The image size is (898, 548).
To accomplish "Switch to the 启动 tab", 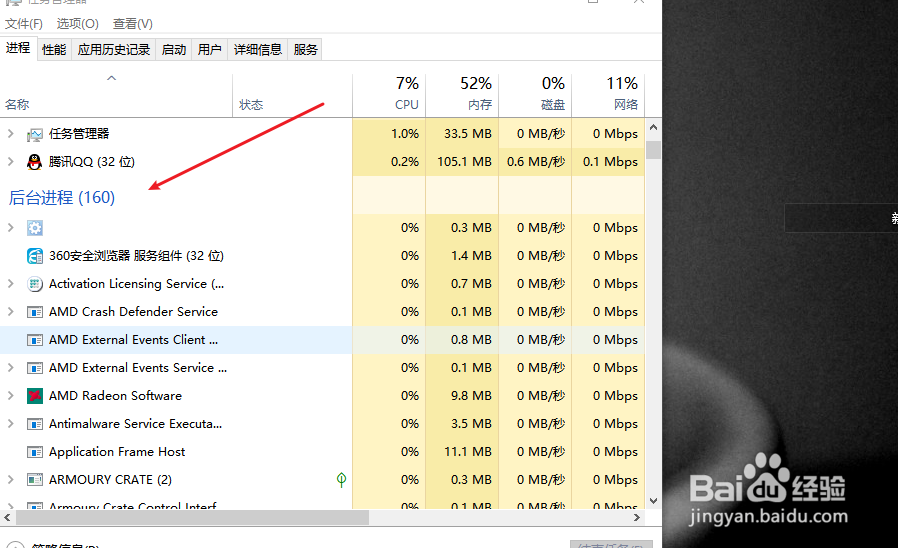I will tap(174, 50).
